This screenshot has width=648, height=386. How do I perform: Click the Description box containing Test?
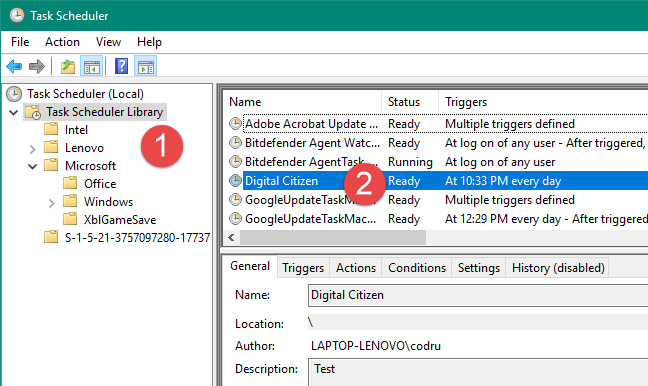(x=478, y=372)
